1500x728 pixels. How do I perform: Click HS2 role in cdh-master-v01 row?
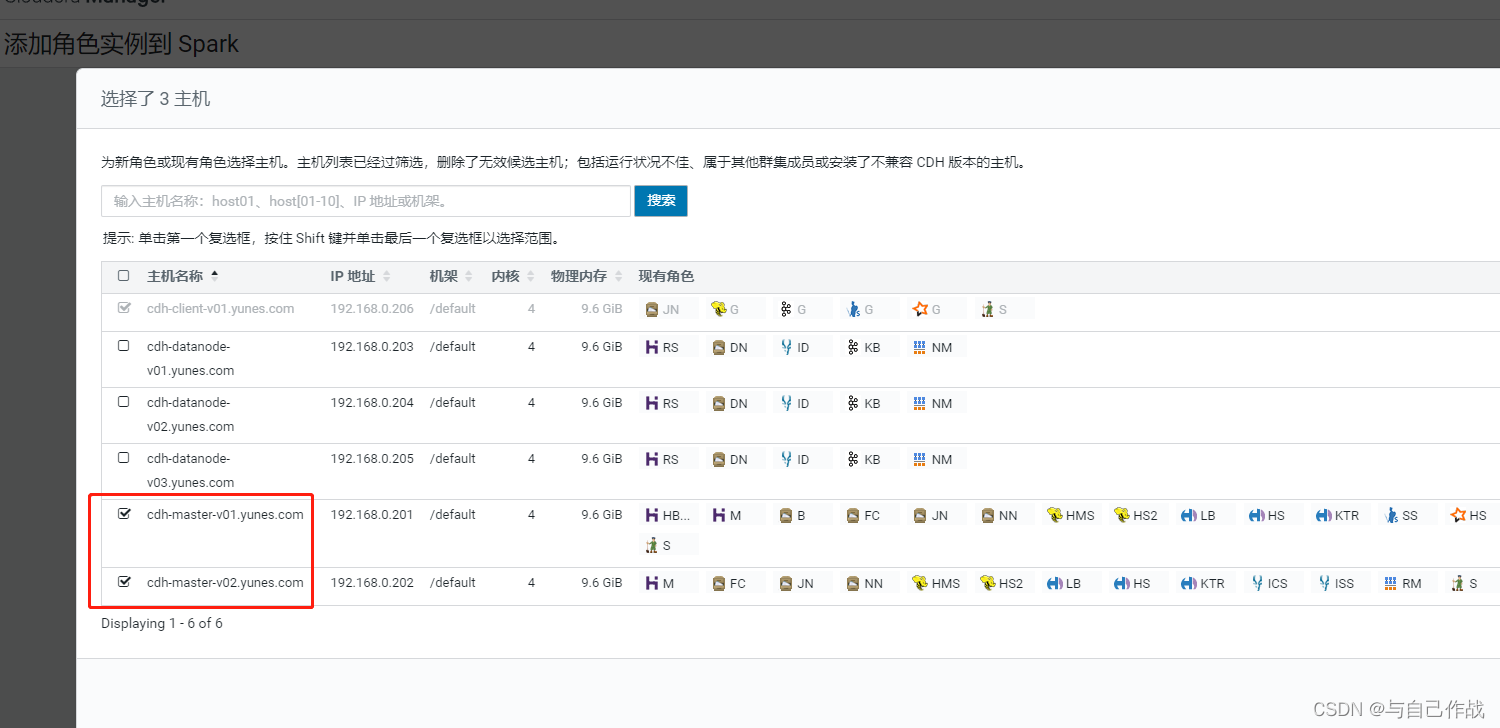1136,516
